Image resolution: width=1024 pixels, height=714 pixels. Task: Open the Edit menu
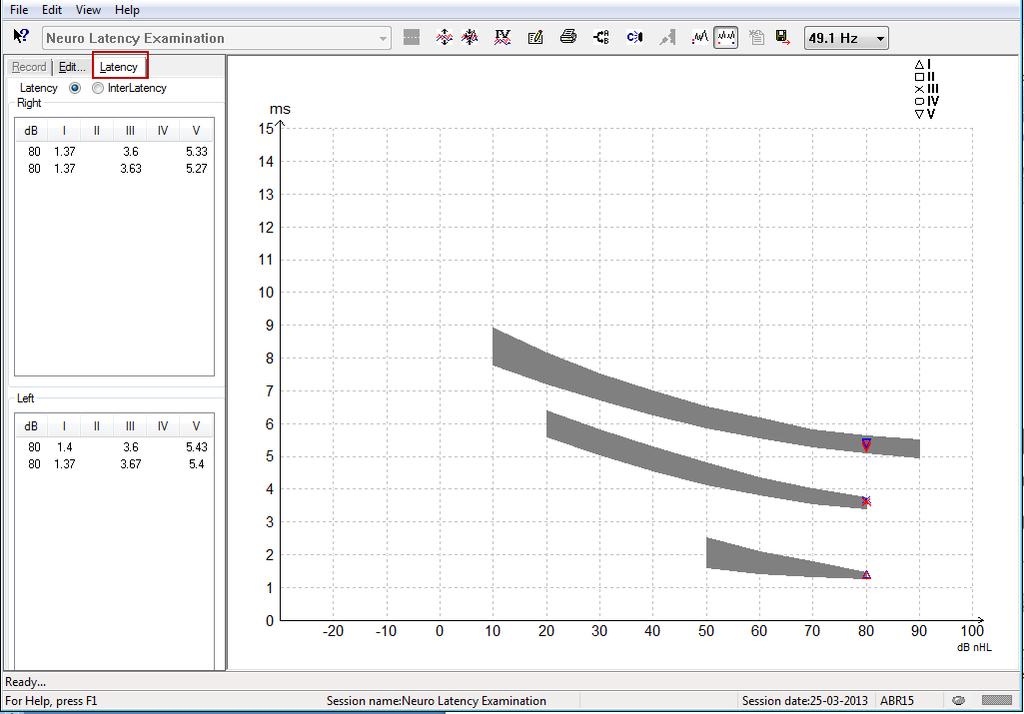click(52, 10)
